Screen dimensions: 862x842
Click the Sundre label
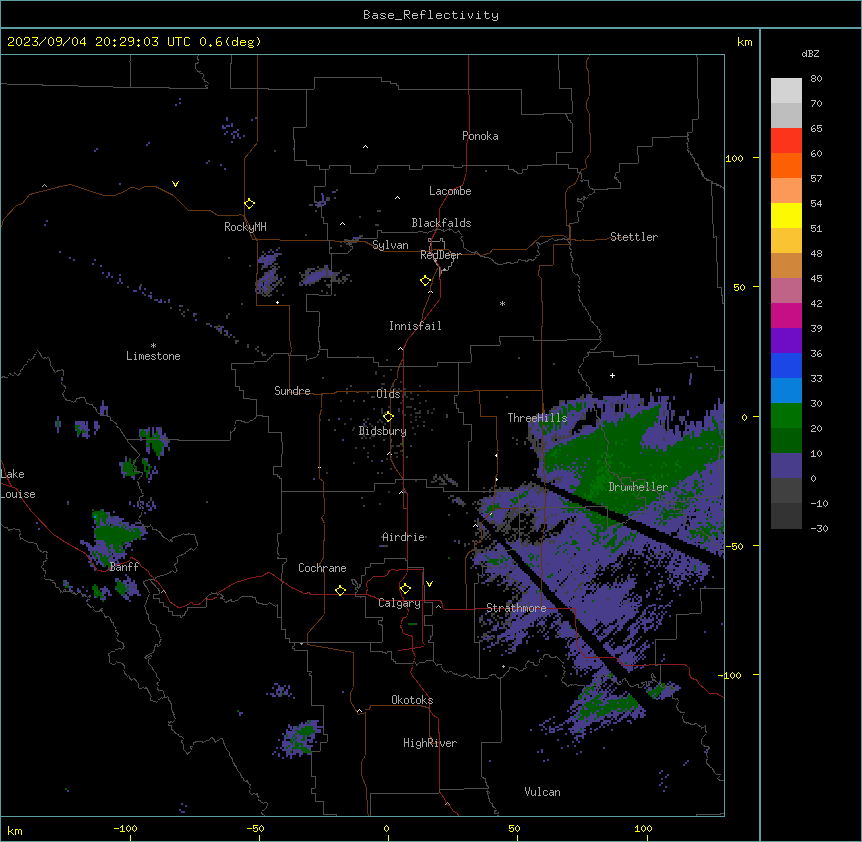(x=292, y=391)
